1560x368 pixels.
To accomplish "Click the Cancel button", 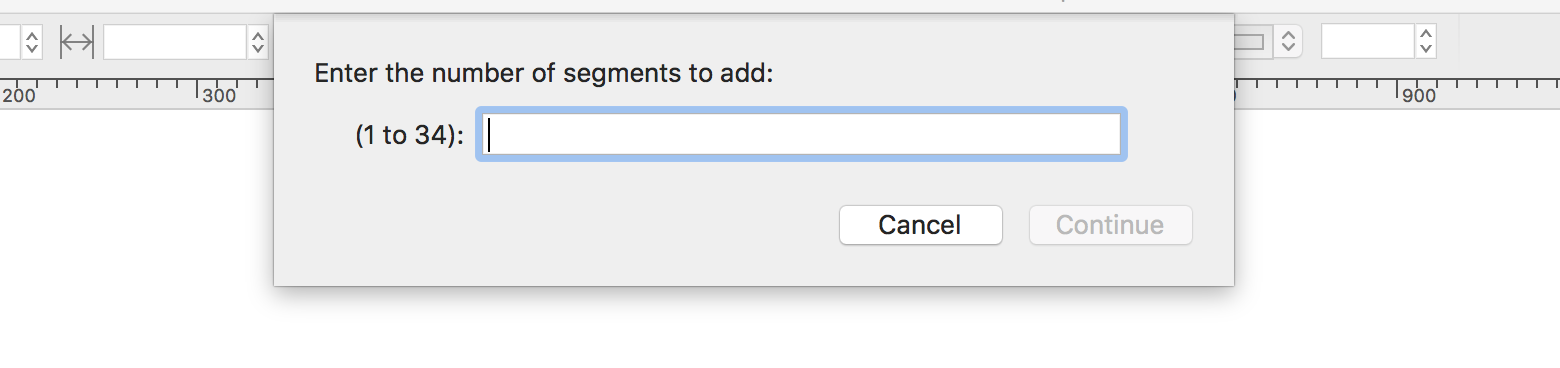I will 920,225.
